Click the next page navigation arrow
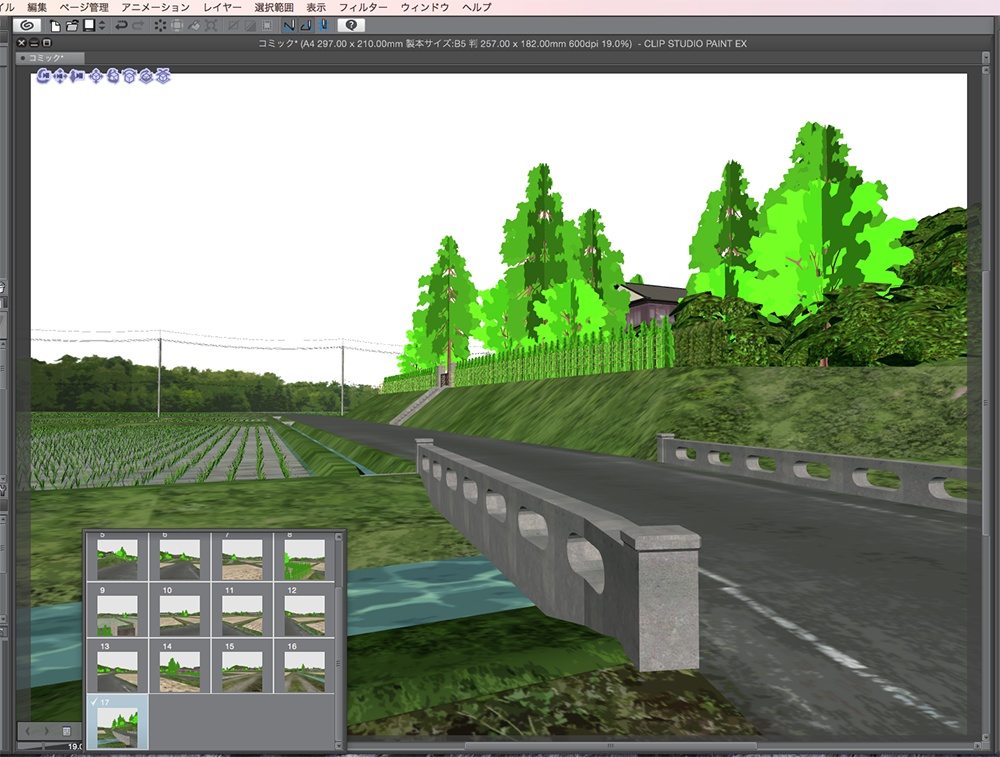This screenshot has width=1000, height=757. [48, 731]
